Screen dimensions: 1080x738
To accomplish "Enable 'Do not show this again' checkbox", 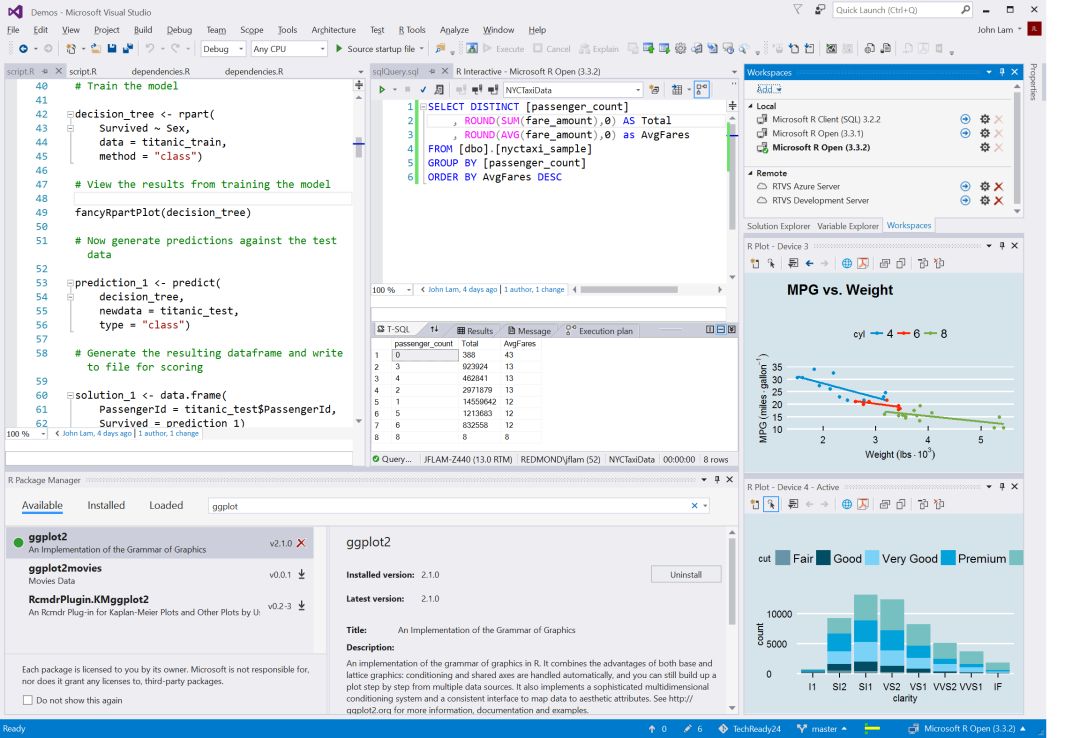I will pyautogui.click(x=27, y=700).
